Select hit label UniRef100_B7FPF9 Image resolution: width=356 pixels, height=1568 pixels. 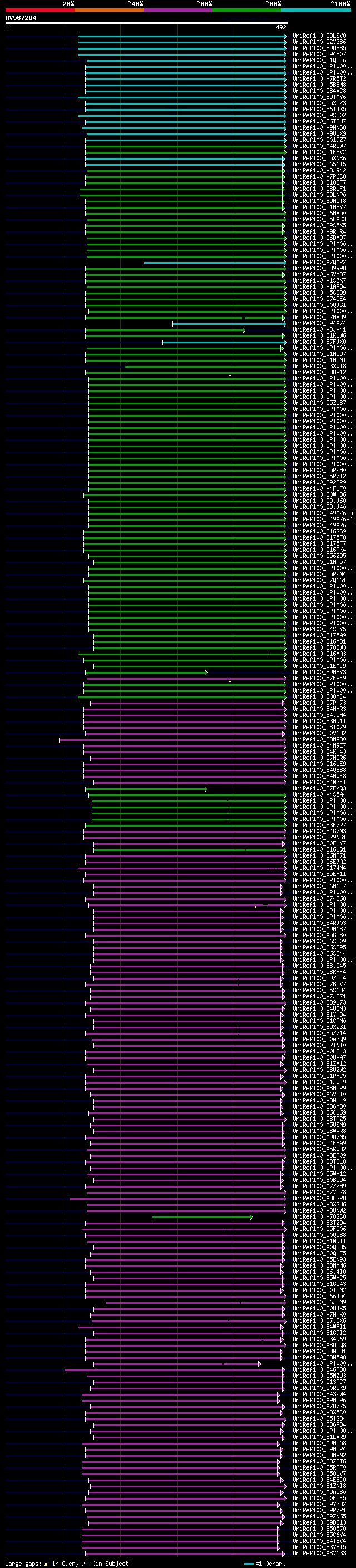(319, 678)
